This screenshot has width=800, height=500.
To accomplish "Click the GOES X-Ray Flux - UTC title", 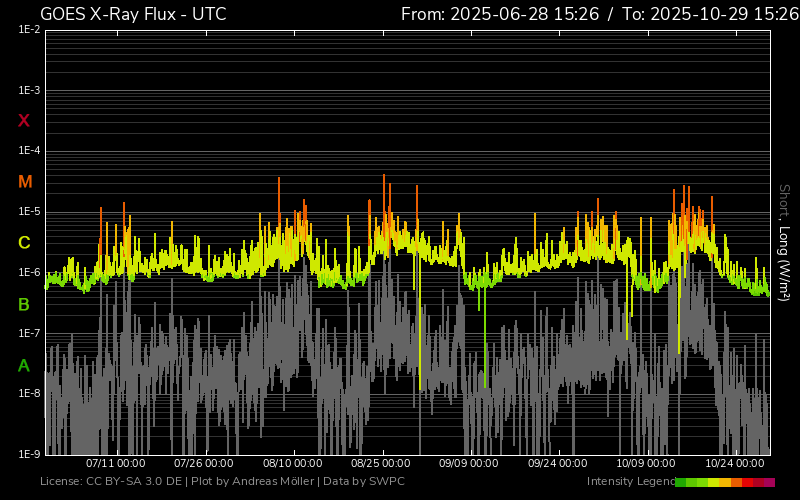I will pos(133,14).
